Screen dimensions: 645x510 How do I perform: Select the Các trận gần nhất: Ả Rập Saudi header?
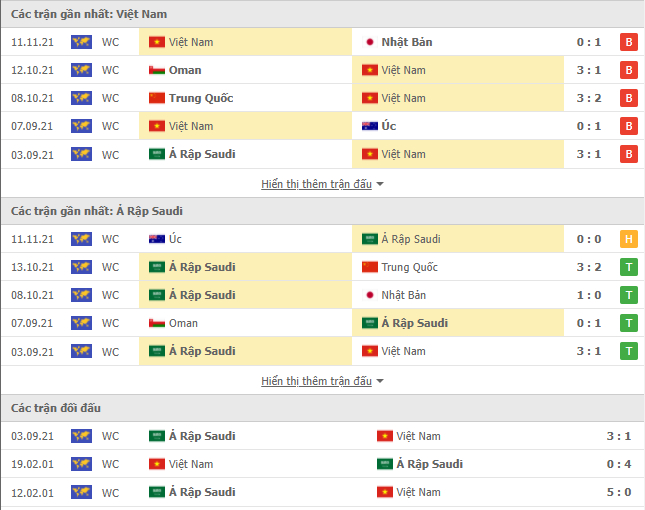97,211
